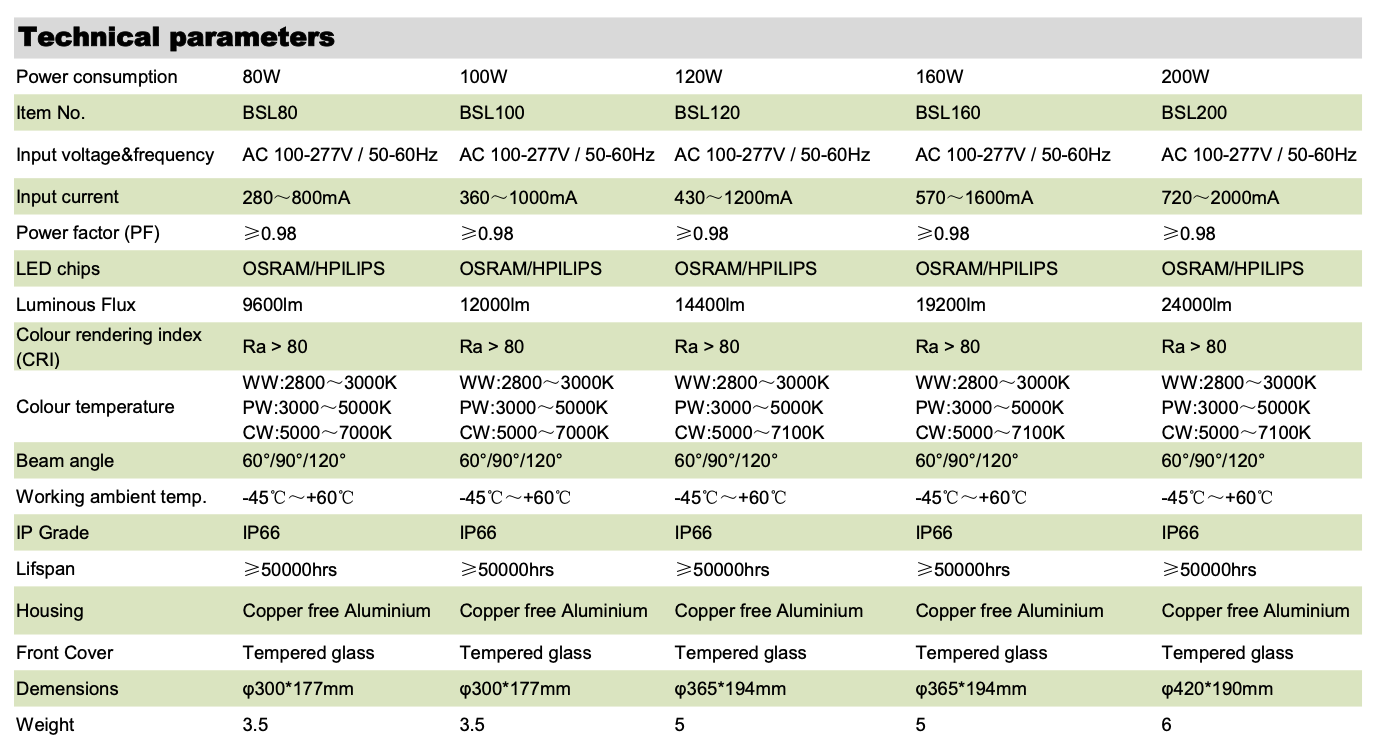Select the BSL200 item number cell
Screen dimensions: 1374x748
pos(1194,113)
